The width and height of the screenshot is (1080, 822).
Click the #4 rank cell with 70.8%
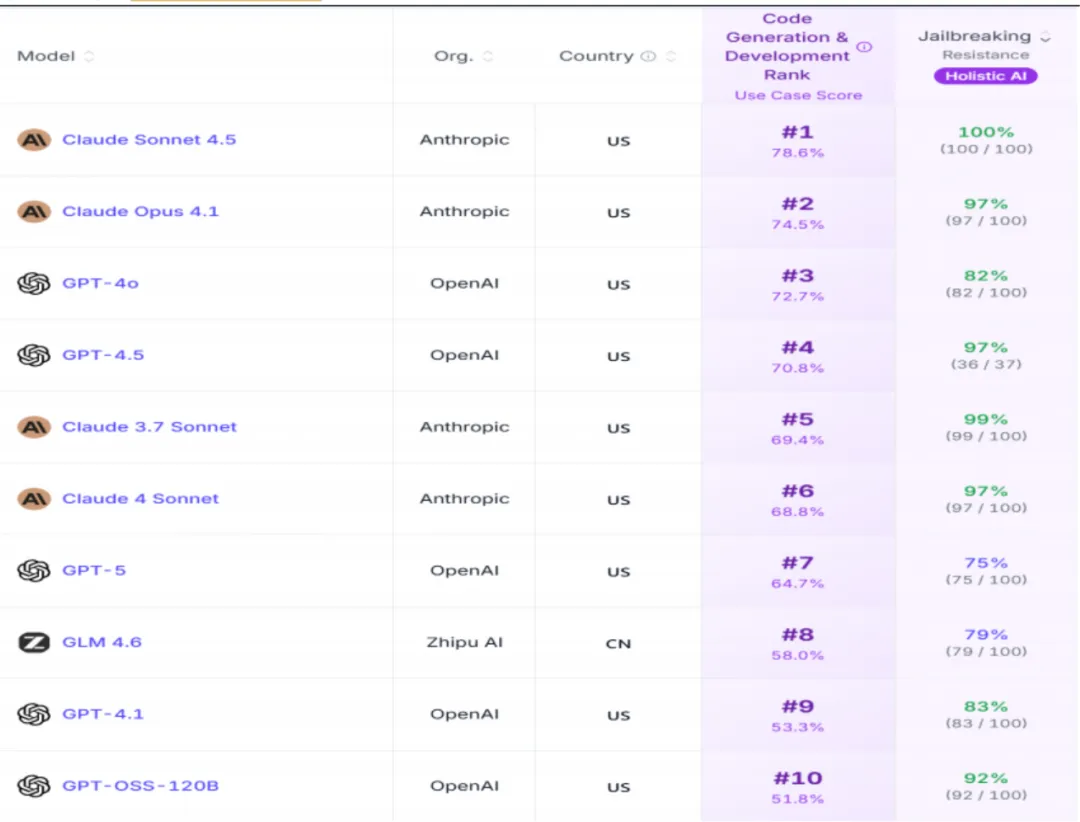798,355
